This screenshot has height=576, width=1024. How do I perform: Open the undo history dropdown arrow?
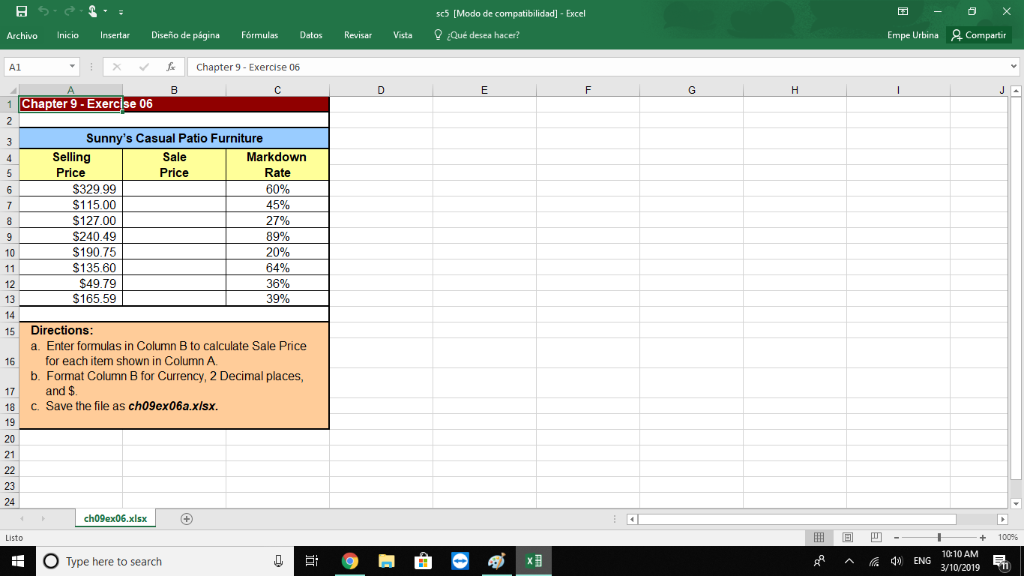pyautogui.click(x=55, y=11)
